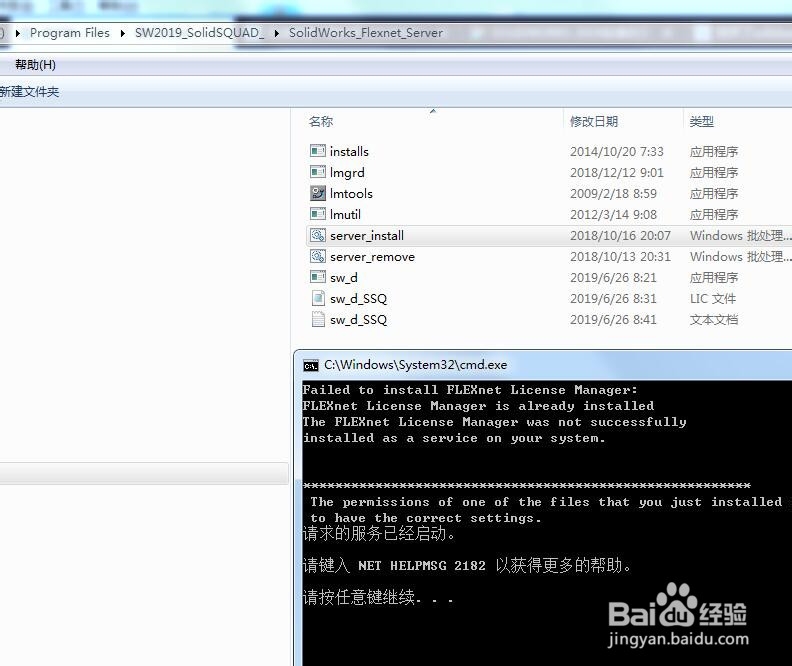Click the lmtools application icon
This screenshot has height=666, width=792.
point(318,193)
